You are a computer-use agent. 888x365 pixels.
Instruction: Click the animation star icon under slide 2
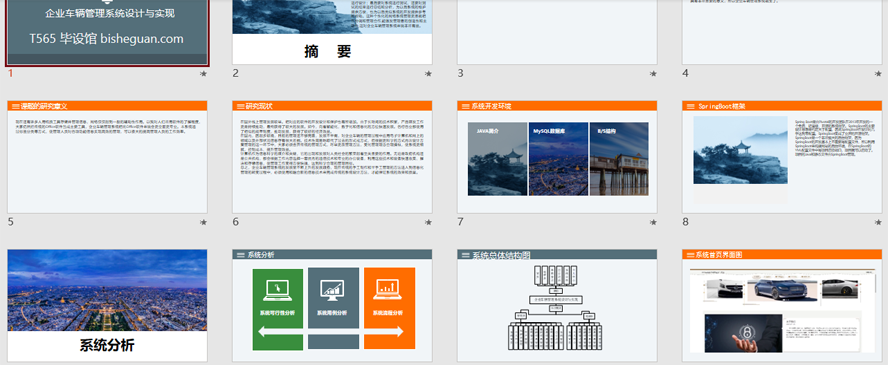[428, 74]
